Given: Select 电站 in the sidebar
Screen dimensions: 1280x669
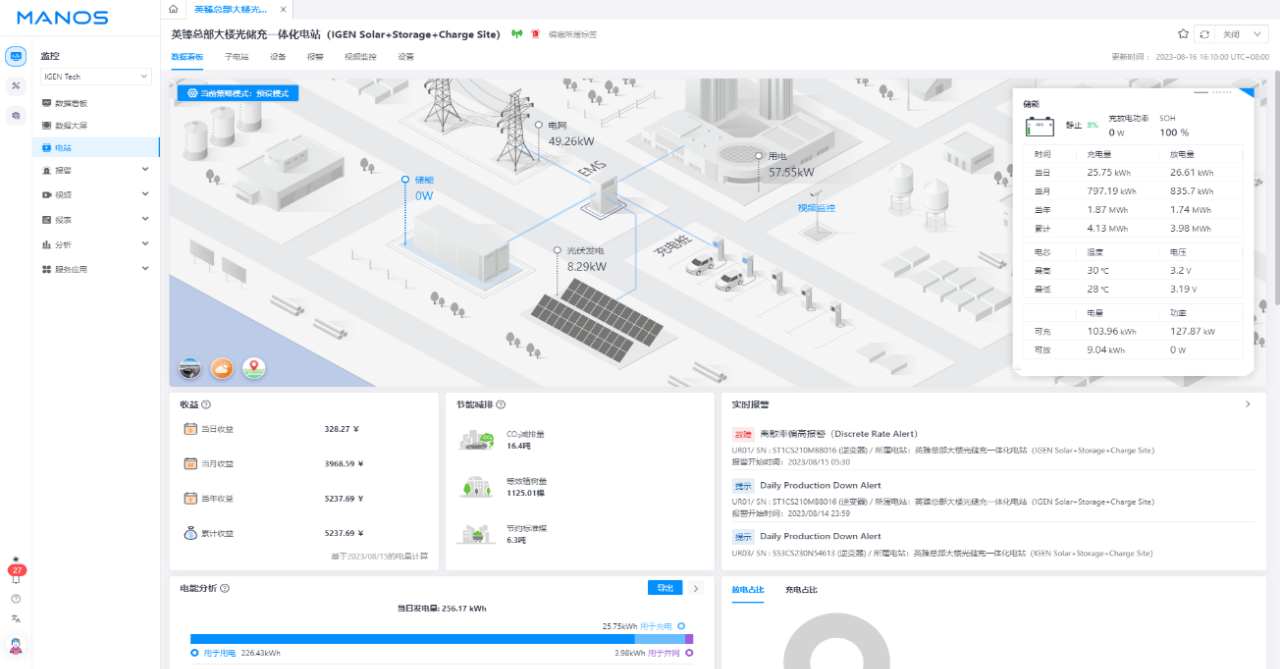Looking at the screenshot, I should pyautogui.click(x=96, y=147).
